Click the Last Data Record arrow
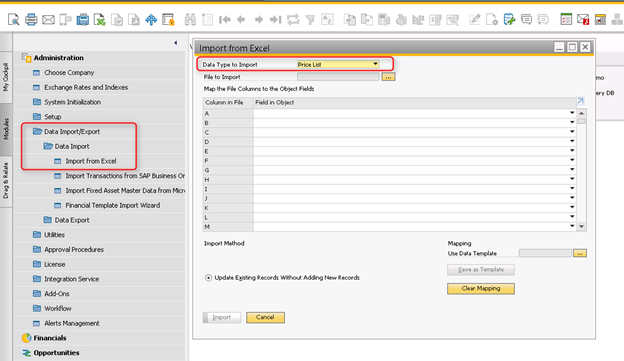The image size is (624, 361). (275, 19)
